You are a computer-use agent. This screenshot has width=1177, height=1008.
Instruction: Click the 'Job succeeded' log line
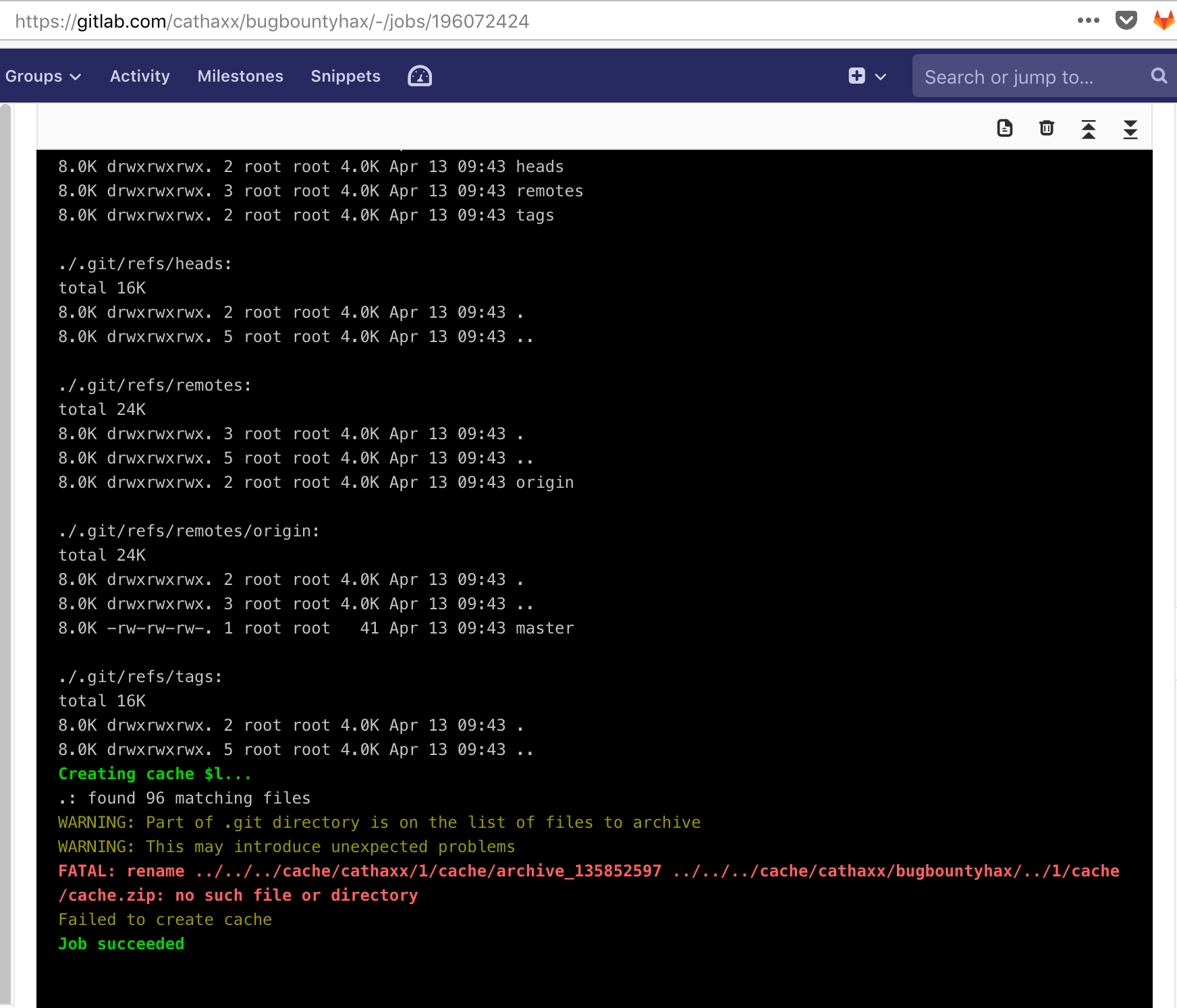click(121, 944)
